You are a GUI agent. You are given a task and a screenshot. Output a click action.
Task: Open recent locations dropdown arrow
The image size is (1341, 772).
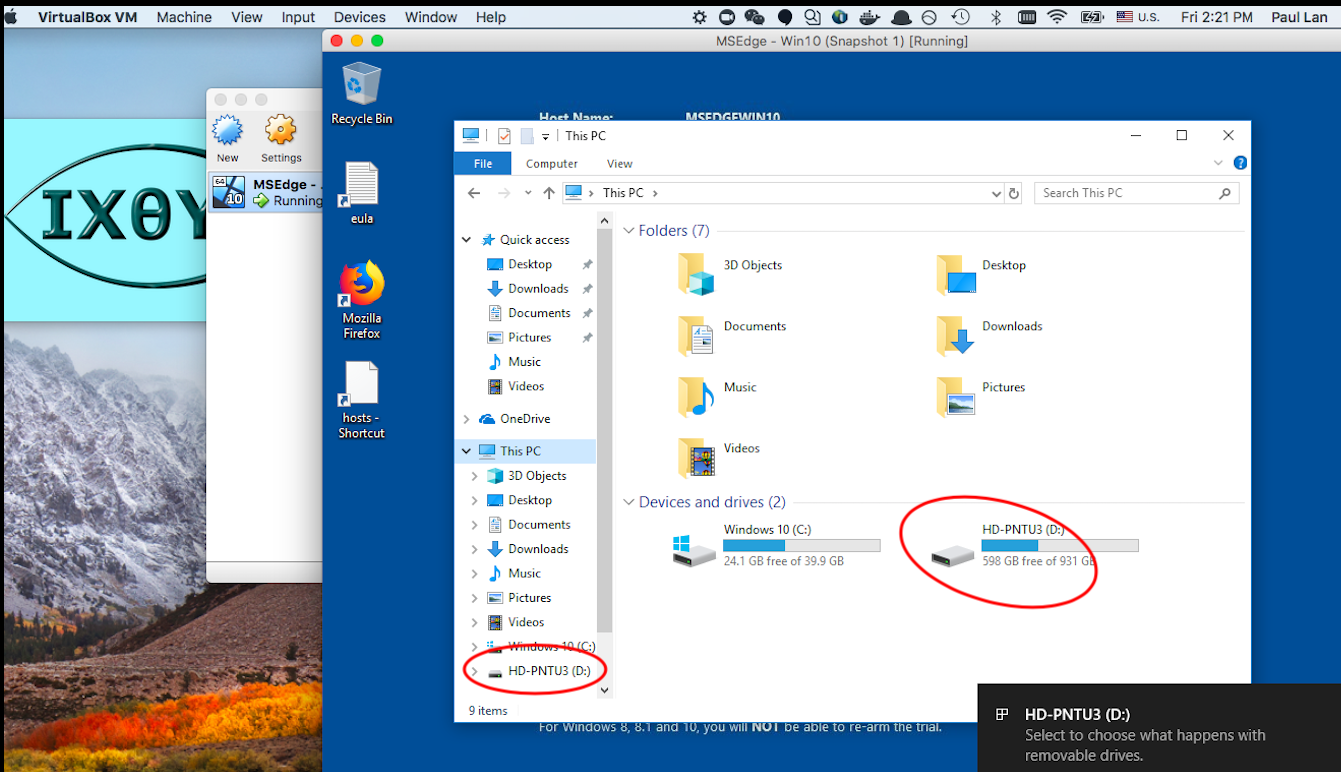pos(527,194)
